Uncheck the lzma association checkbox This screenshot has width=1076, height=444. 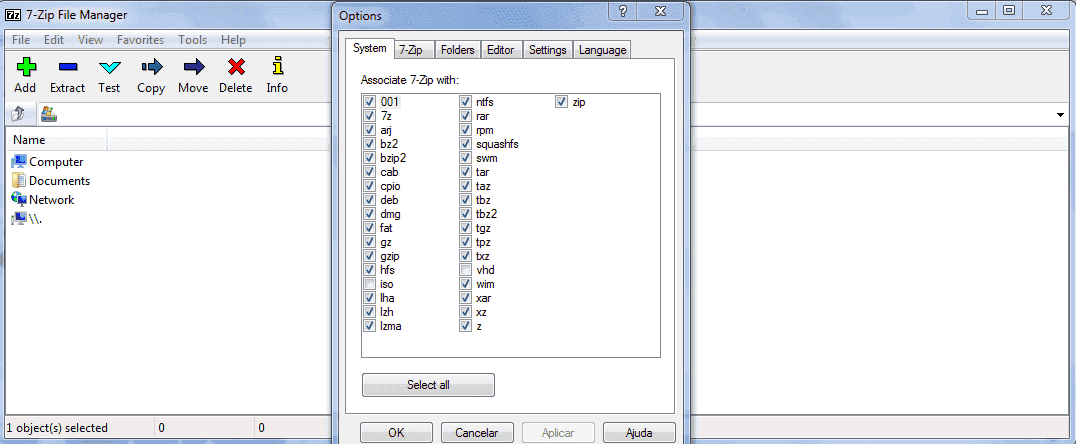[370, 326]
